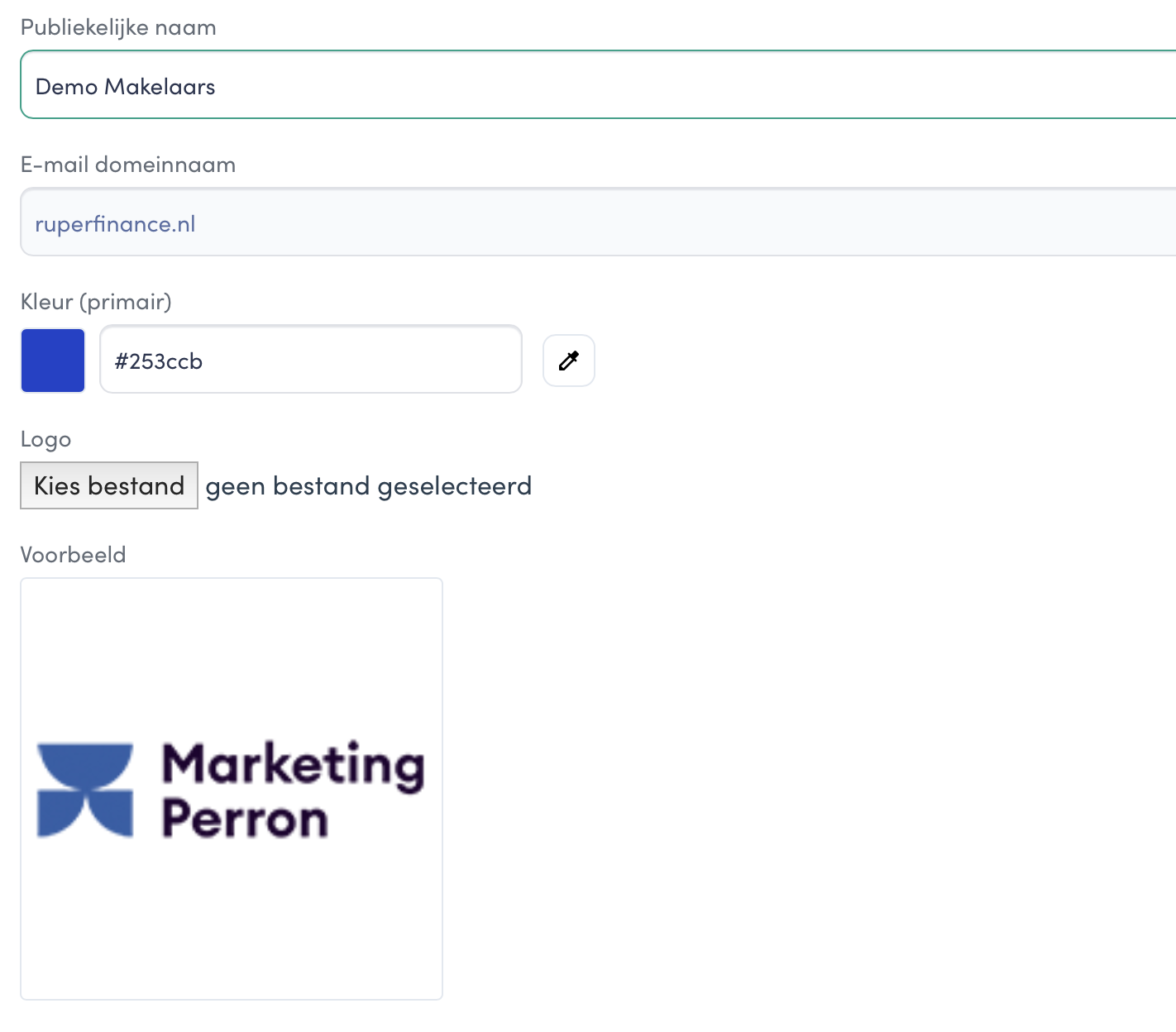Click the Kies bestand logo upload button
Viewport: 1176px width, 1032px height.
click(x=109, y=485)
